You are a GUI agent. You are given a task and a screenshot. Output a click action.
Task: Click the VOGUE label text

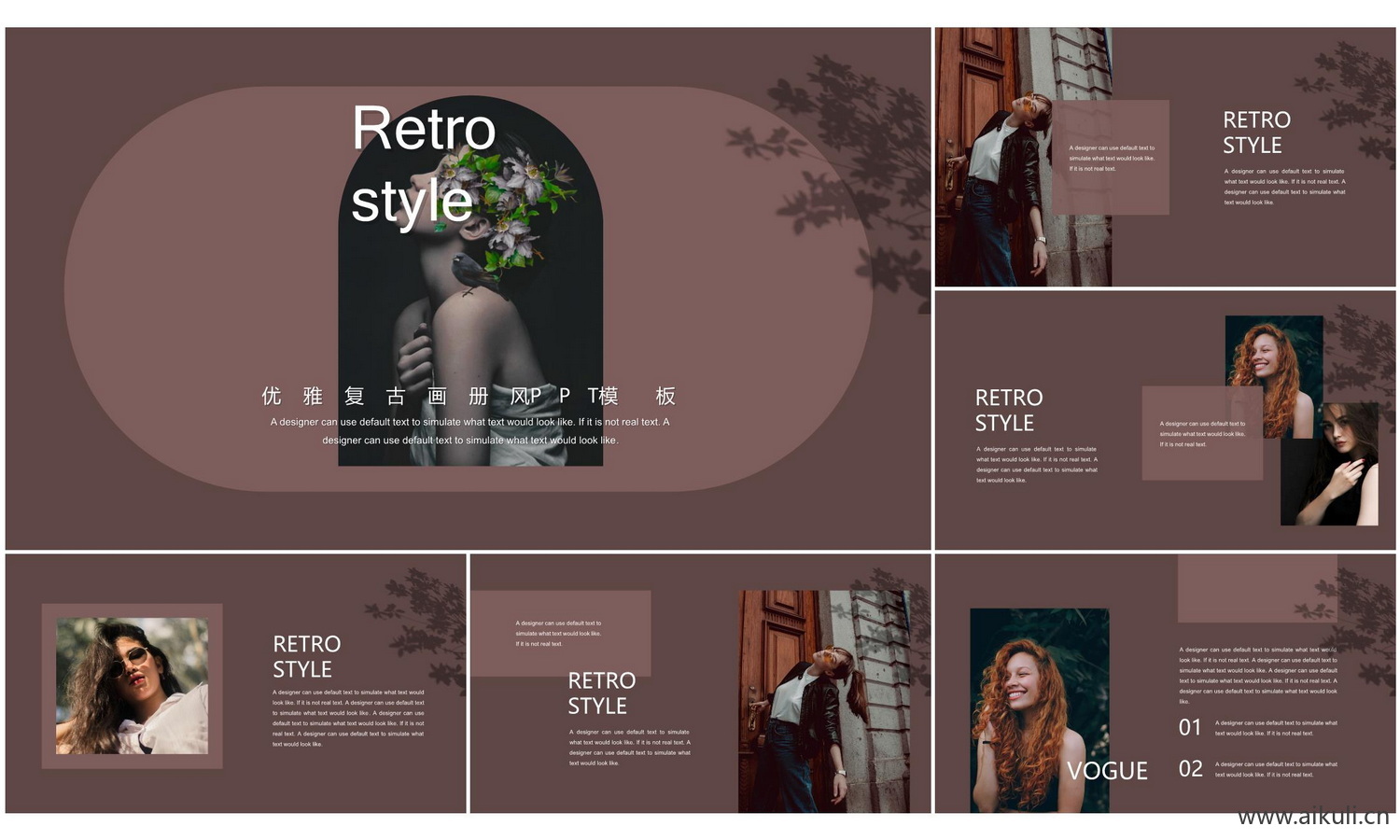tap(1107, 771)
